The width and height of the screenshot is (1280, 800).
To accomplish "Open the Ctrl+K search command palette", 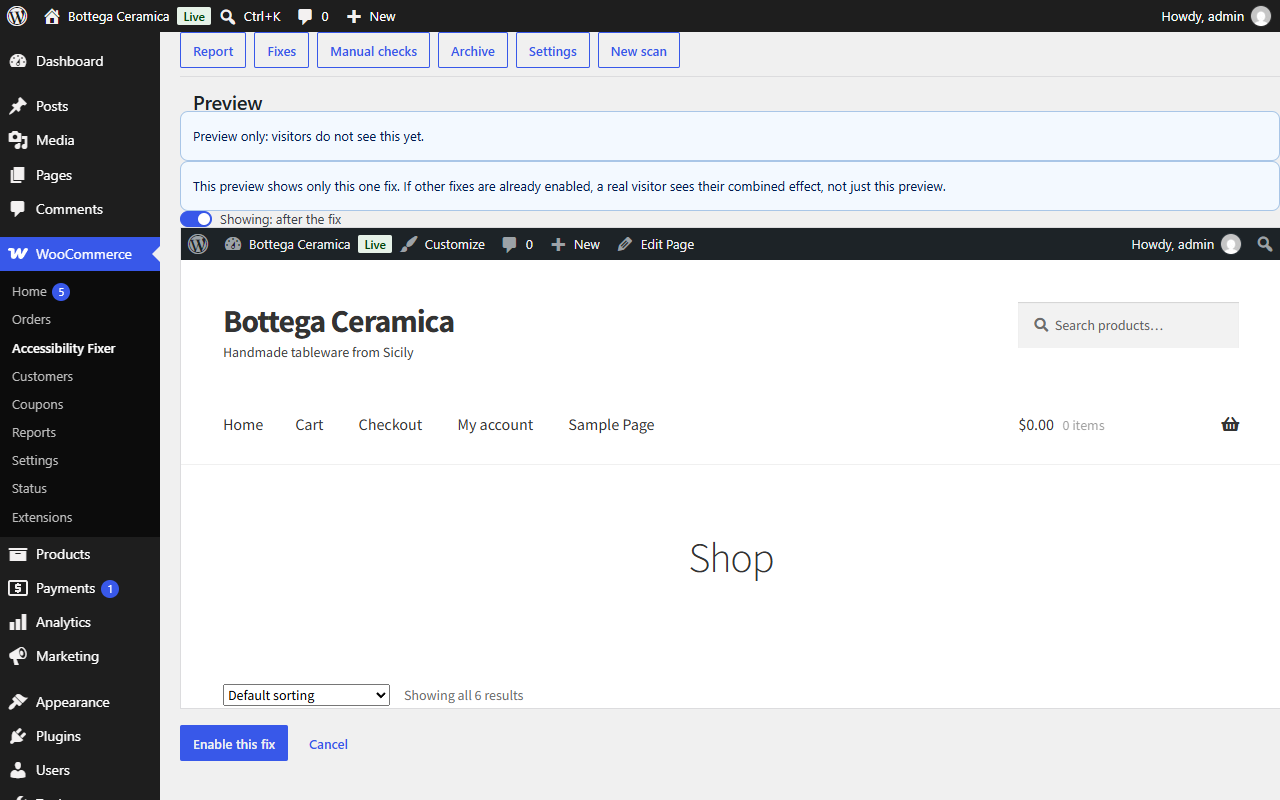I will click(250, 16).
